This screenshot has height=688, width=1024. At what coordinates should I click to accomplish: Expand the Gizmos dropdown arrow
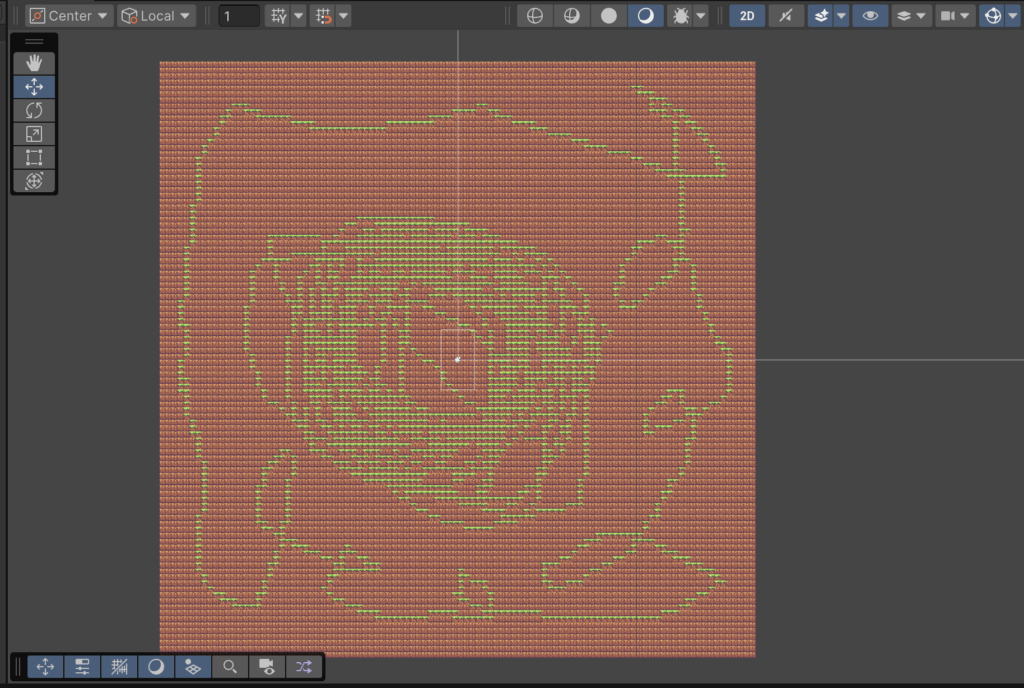(x=1013, y=16)
